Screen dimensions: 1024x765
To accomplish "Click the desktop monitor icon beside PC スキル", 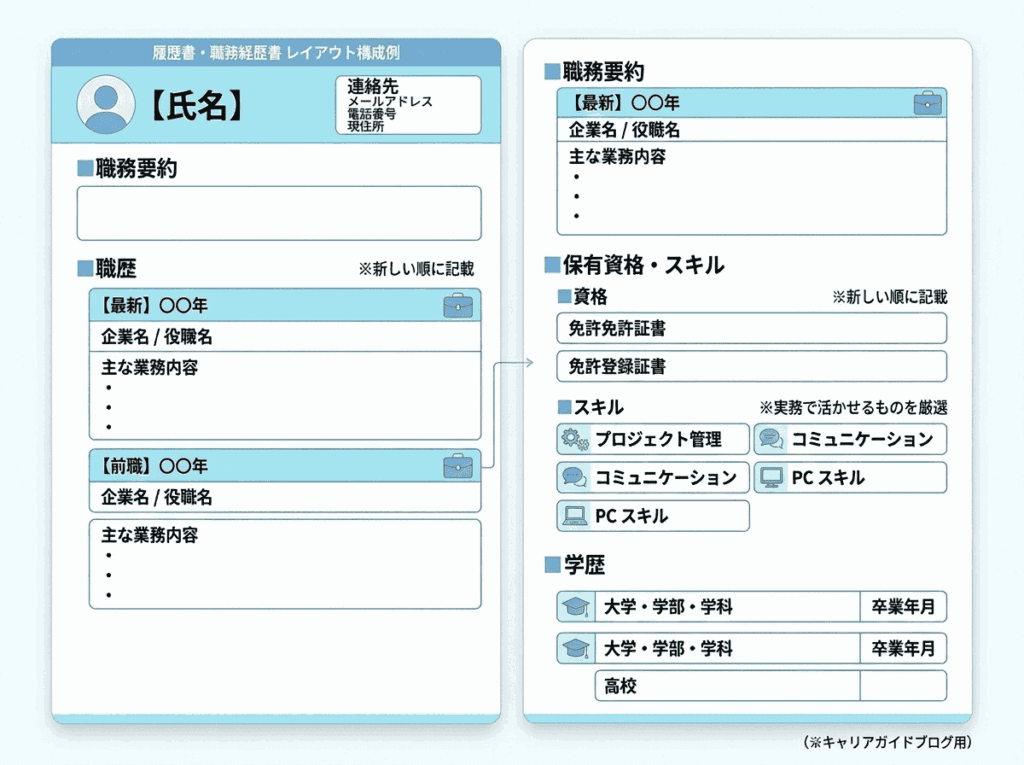I will coord(770,478).
